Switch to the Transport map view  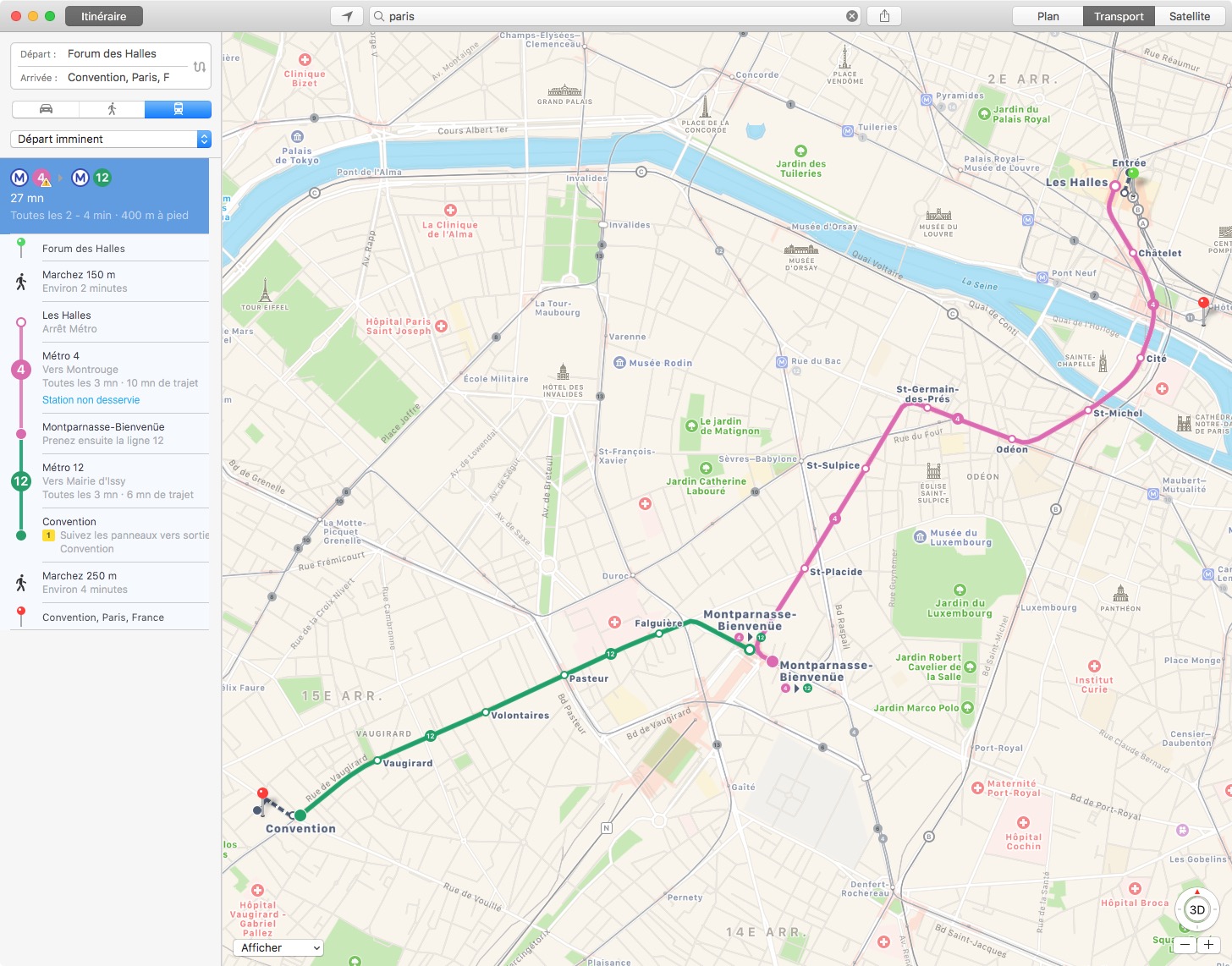coord(1119,16)
